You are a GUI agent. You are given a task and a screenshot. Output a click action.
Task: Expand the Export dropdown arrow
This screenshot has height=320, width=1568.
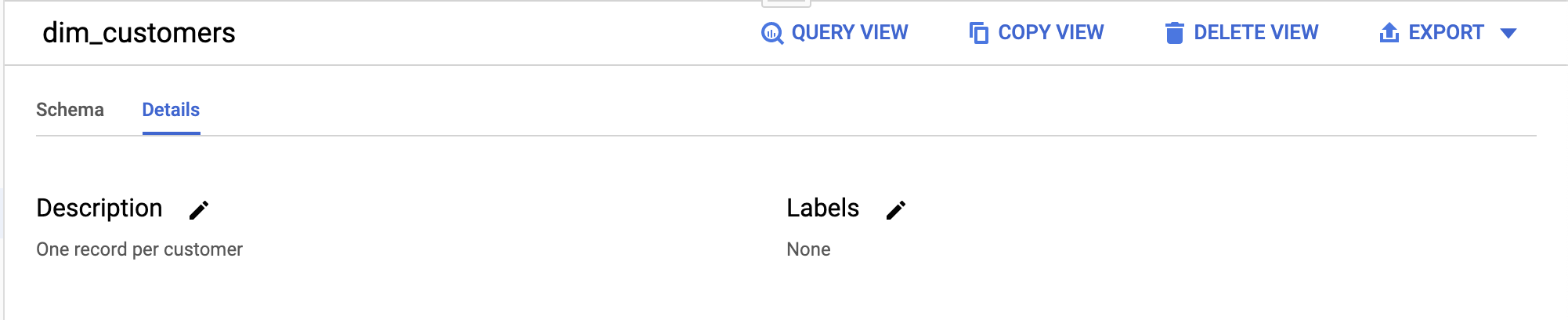(x=1508, y=33)
